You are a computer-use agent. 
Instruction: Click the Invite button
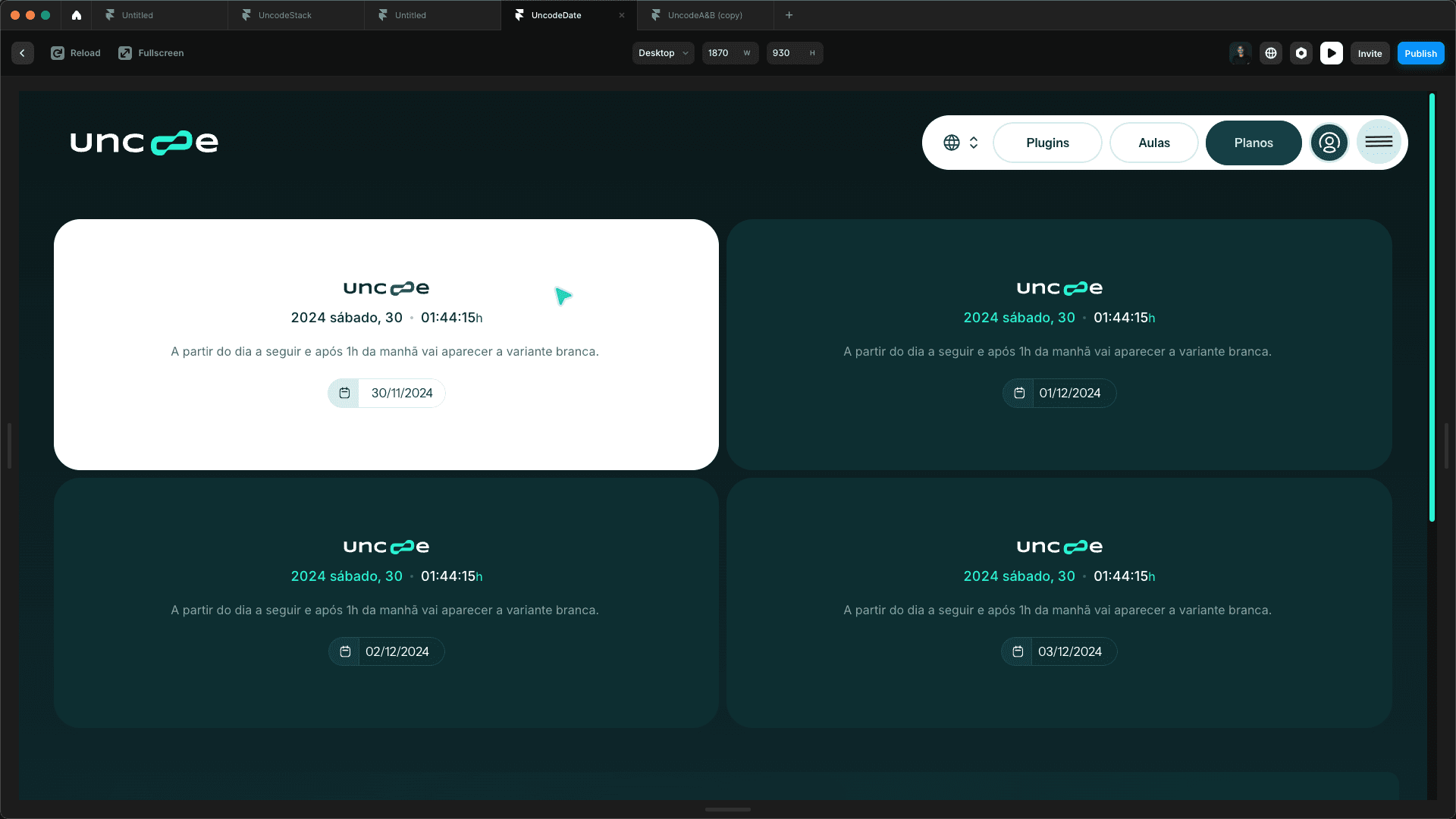pyautogui.click(x=1370, y=53)
